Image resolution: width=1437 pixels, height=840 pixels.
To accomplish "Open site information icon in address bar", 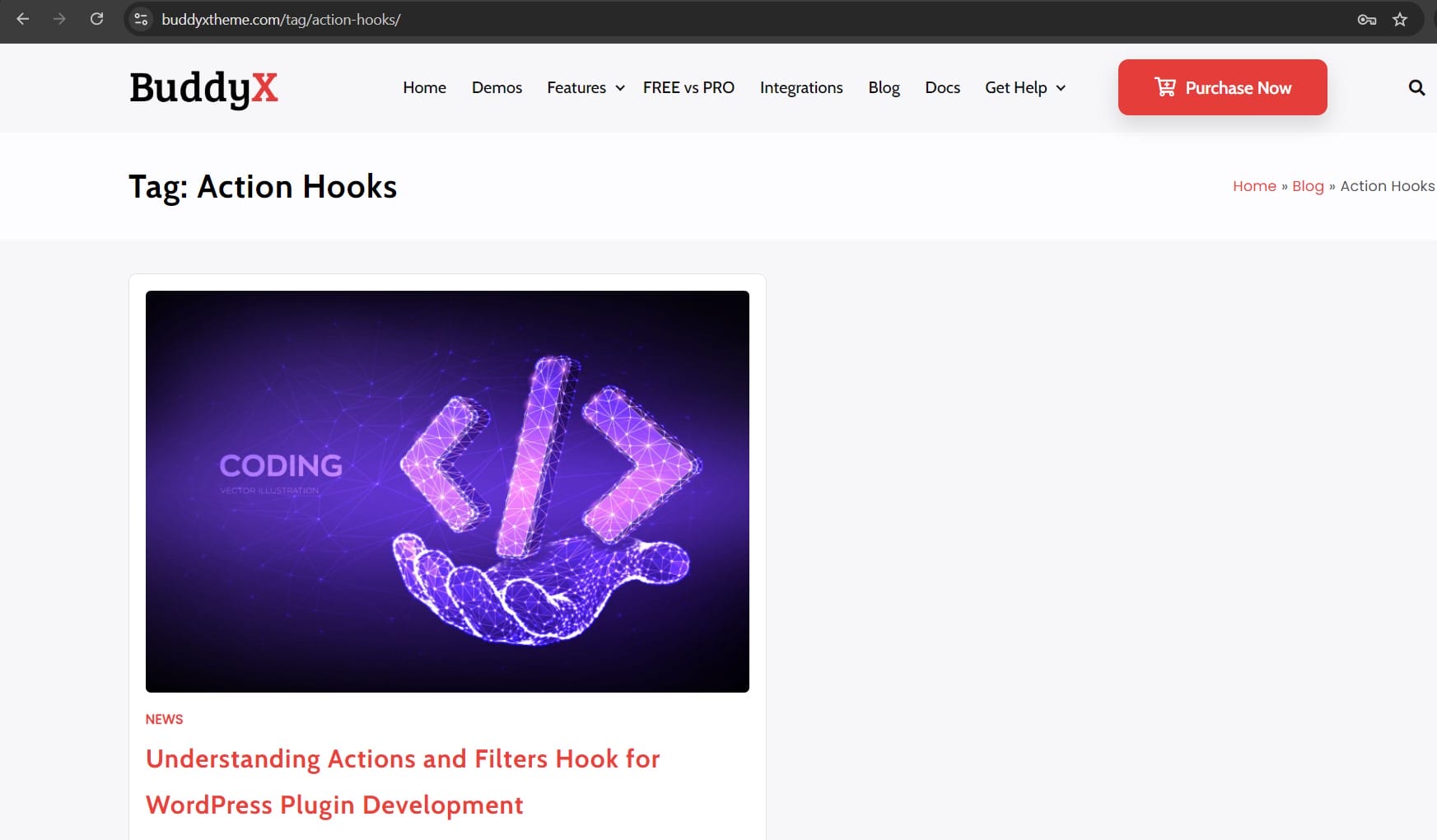I will coord(142,19).
